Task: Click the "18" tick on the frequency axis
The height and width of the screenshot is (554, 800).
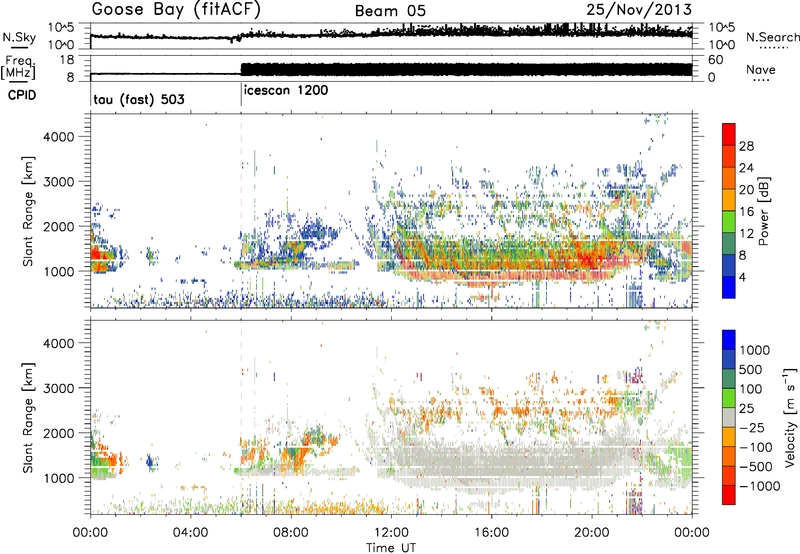Action: 66,60
